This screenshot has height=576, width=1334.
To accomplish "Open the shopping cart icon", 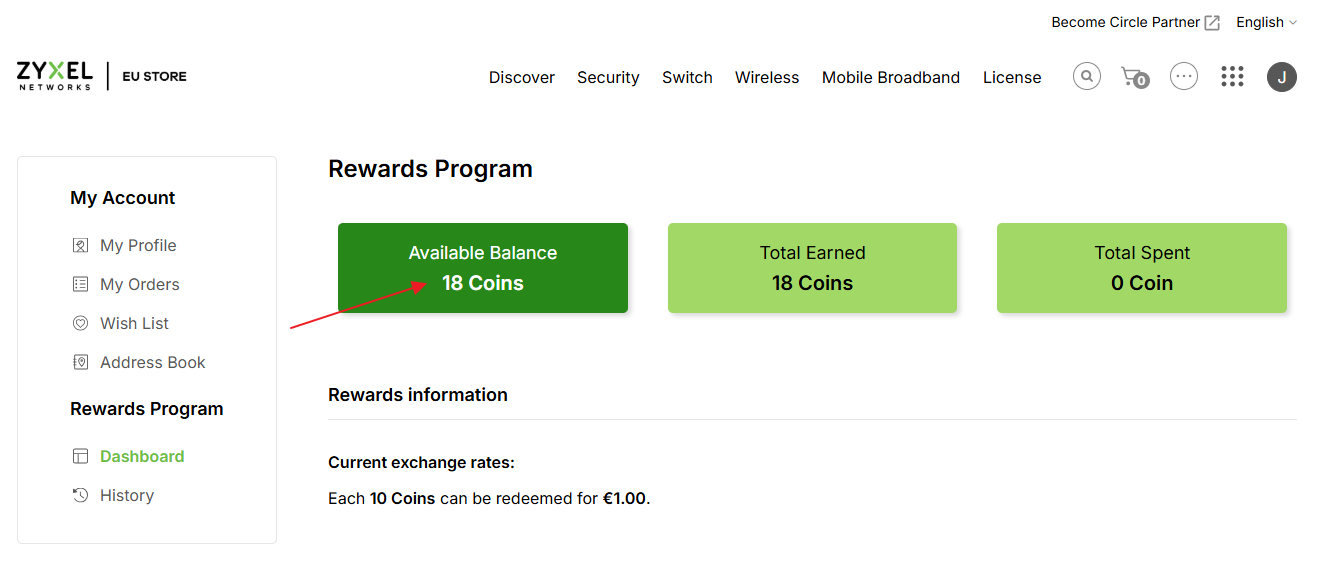I will point(1134,77).
